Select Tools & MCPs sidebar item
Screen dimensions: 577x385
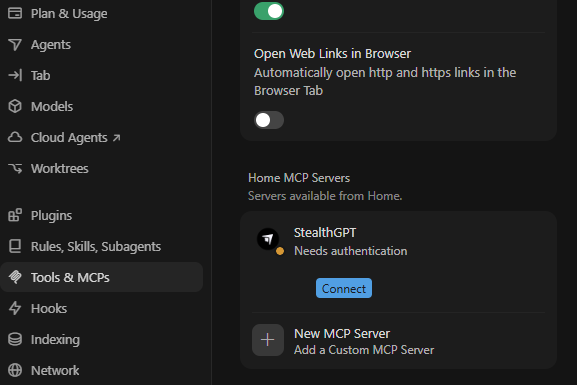click(x=102, y=277)
